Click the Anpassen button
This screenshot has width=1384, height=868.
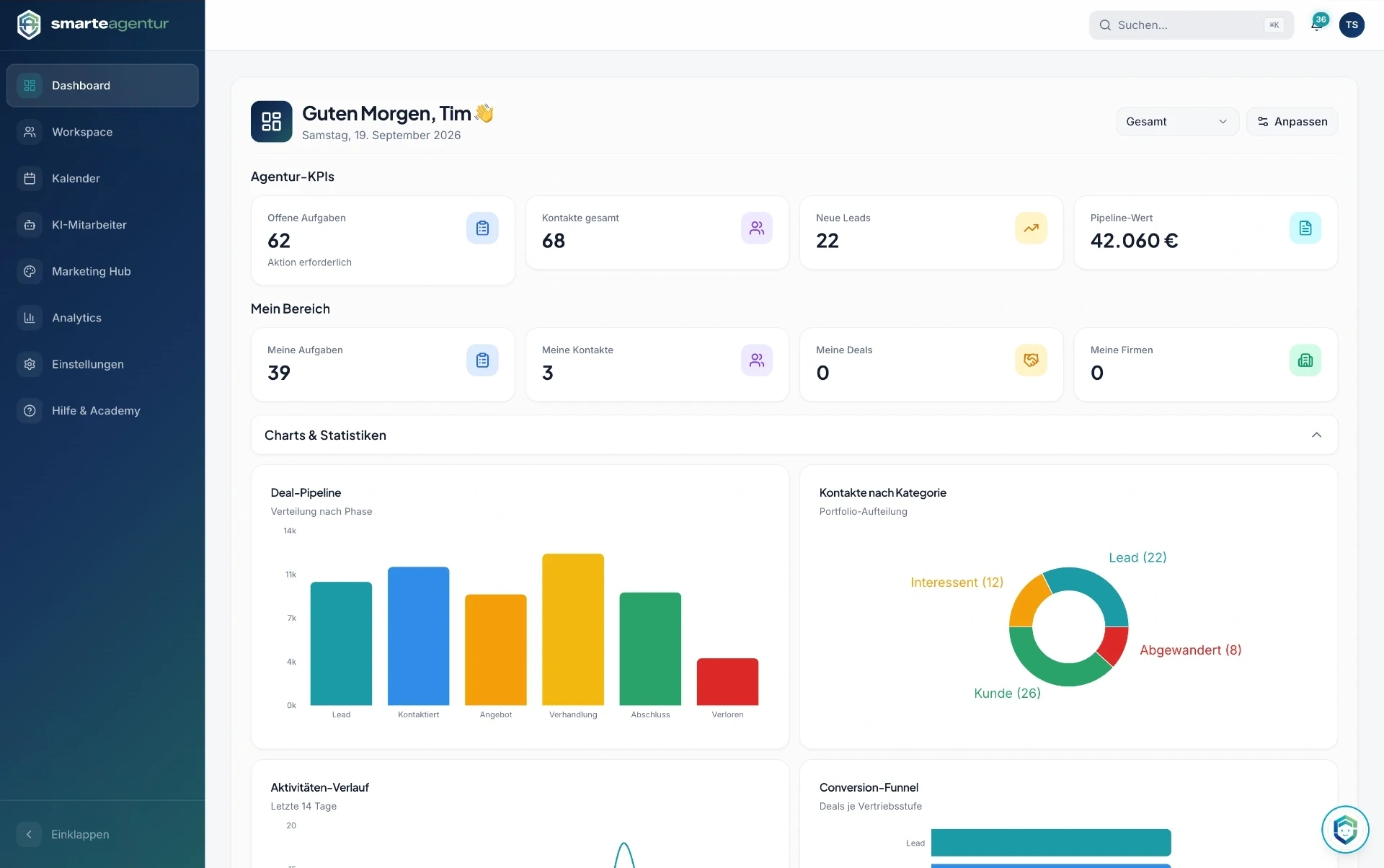point(1292,121)
